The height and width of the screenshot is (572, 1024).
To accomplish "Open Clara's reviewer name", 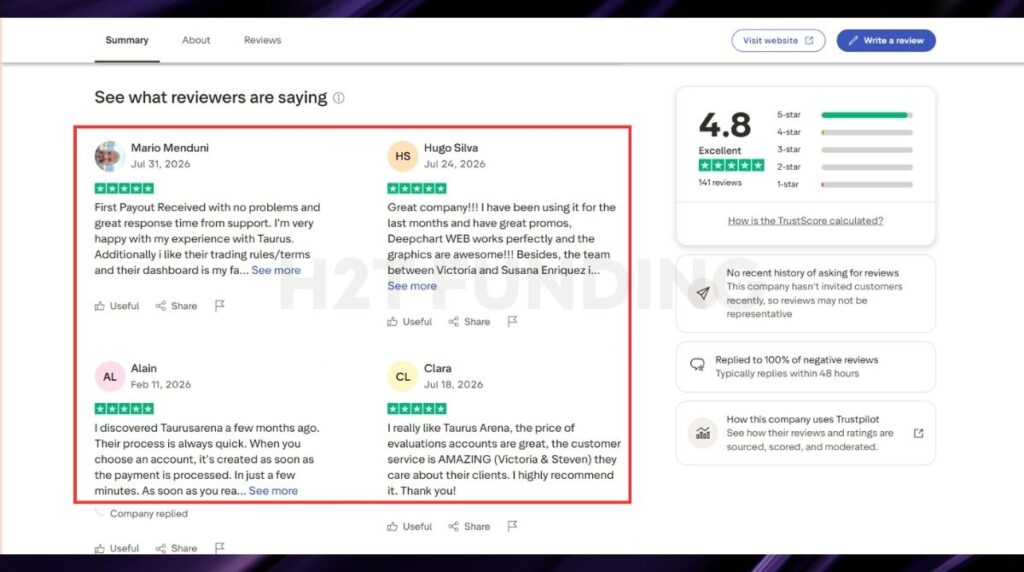I will [x=438, y=368].
